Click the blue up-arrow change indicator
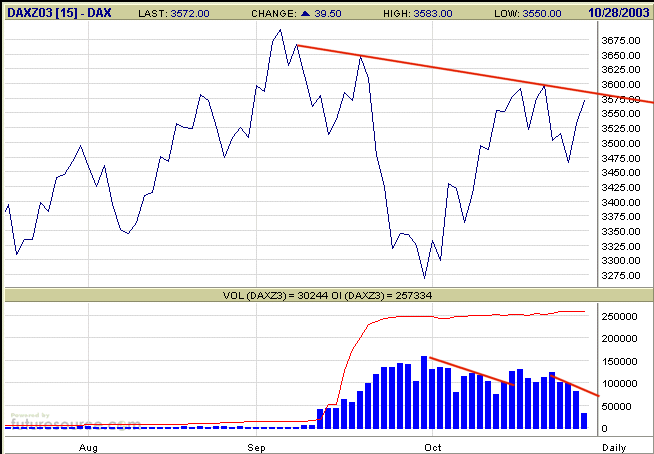Screen dimensions: 654x454 pyautogui.click(x=306, y=13)
